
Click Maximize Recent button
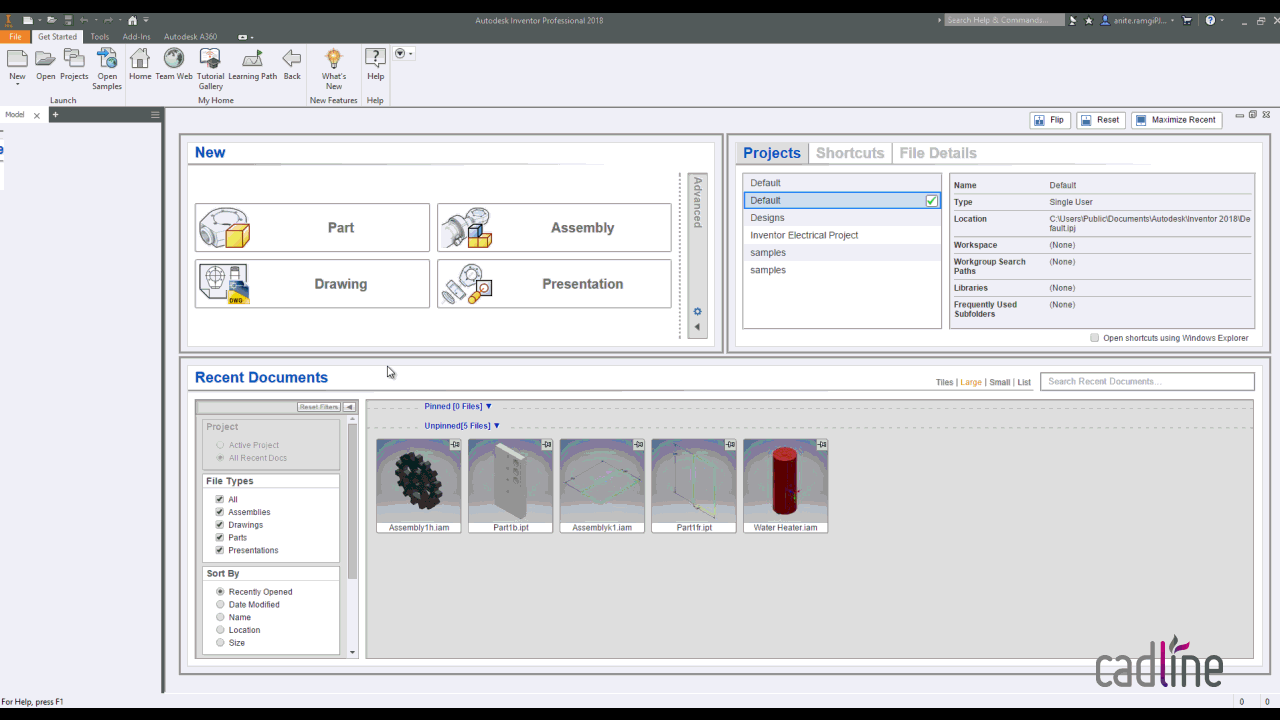click(x=1177, y=120)
